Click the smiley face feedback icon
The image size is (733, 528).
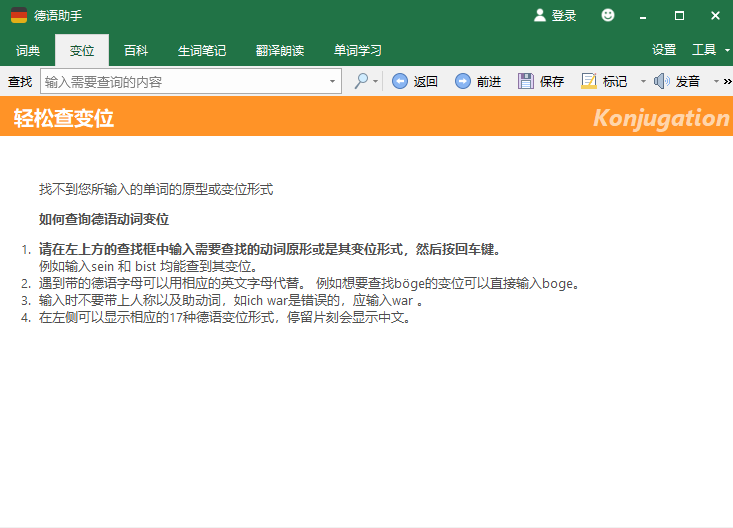click(608, 15)
